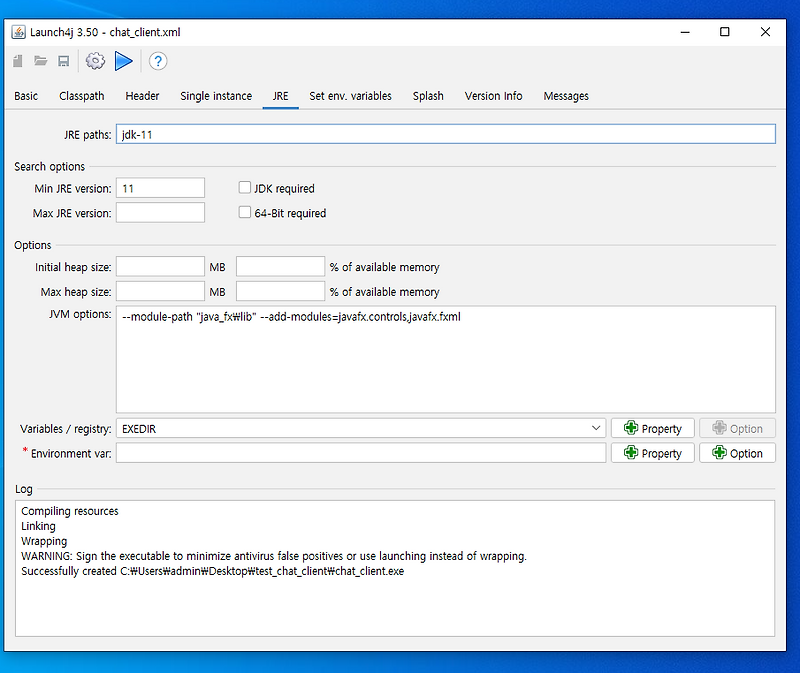Click the 'Linking' log line
Viewport: 800px width, 673px height.
tap(38, 526)
